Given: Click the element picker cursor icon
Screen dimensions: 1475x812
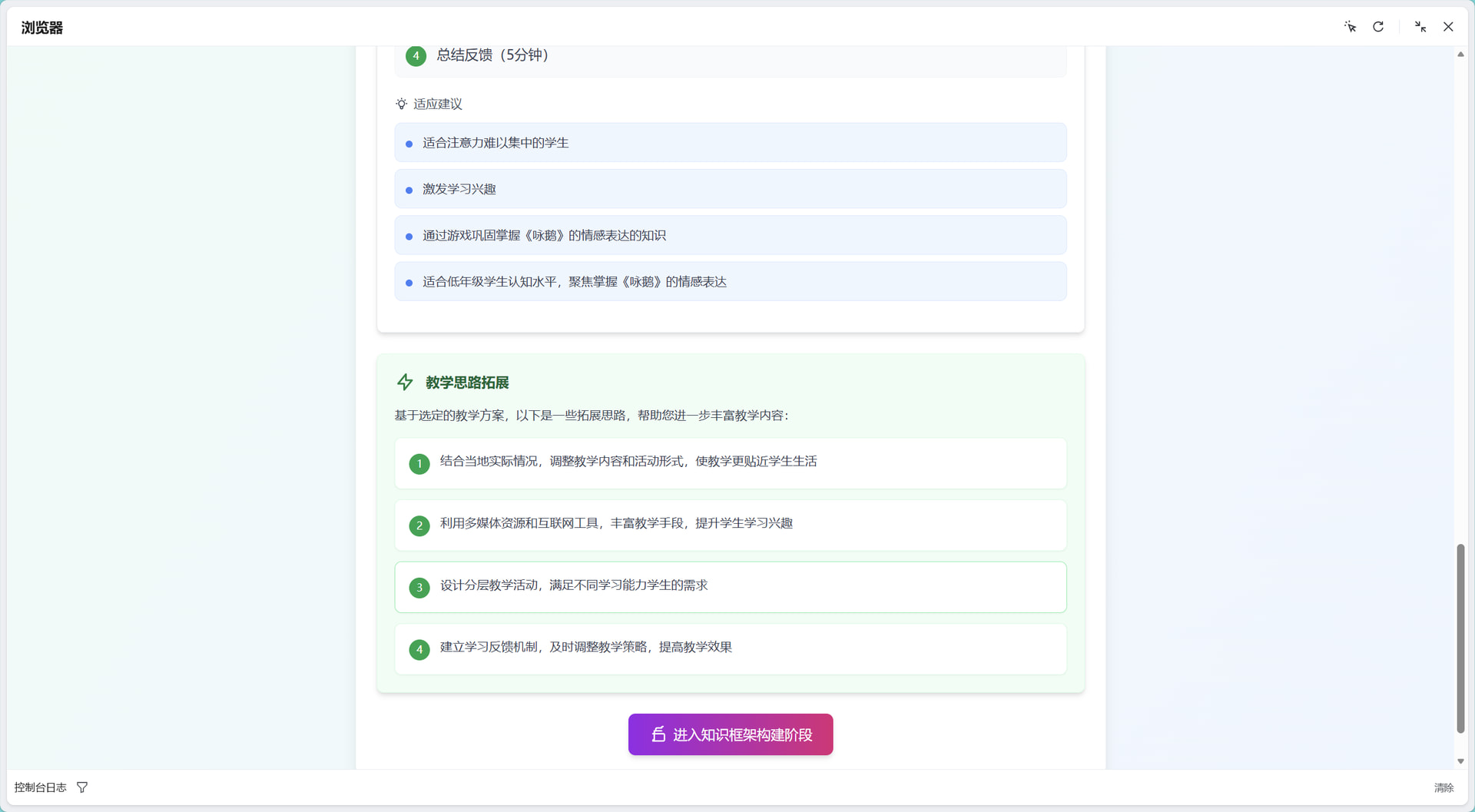Looking at the screenshot, I should click(1350, 27).
